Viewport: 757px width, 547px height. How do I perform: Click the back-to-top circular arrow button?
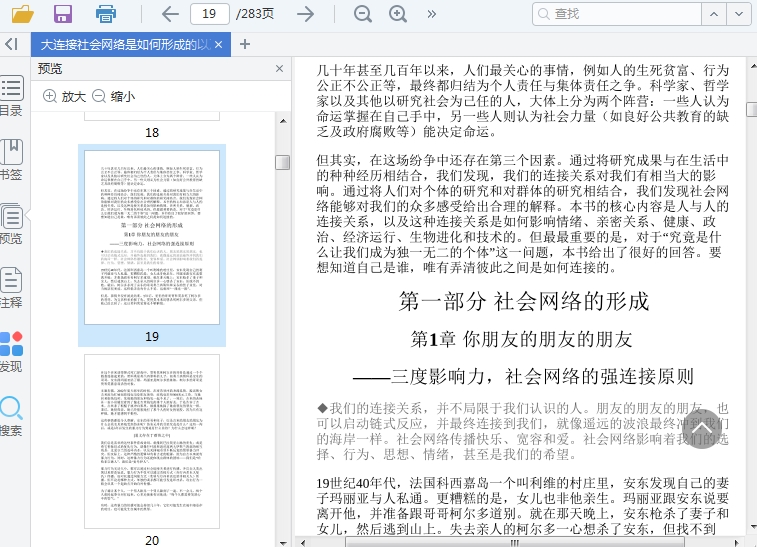[x=702, y=428]
